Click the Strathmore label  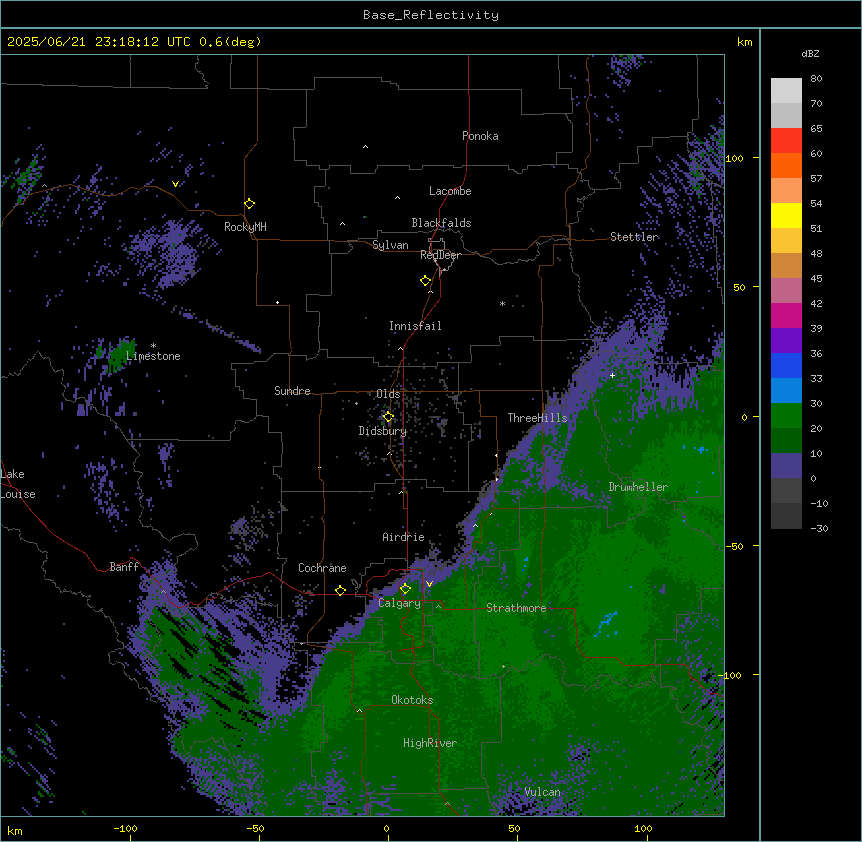(516, 608)
